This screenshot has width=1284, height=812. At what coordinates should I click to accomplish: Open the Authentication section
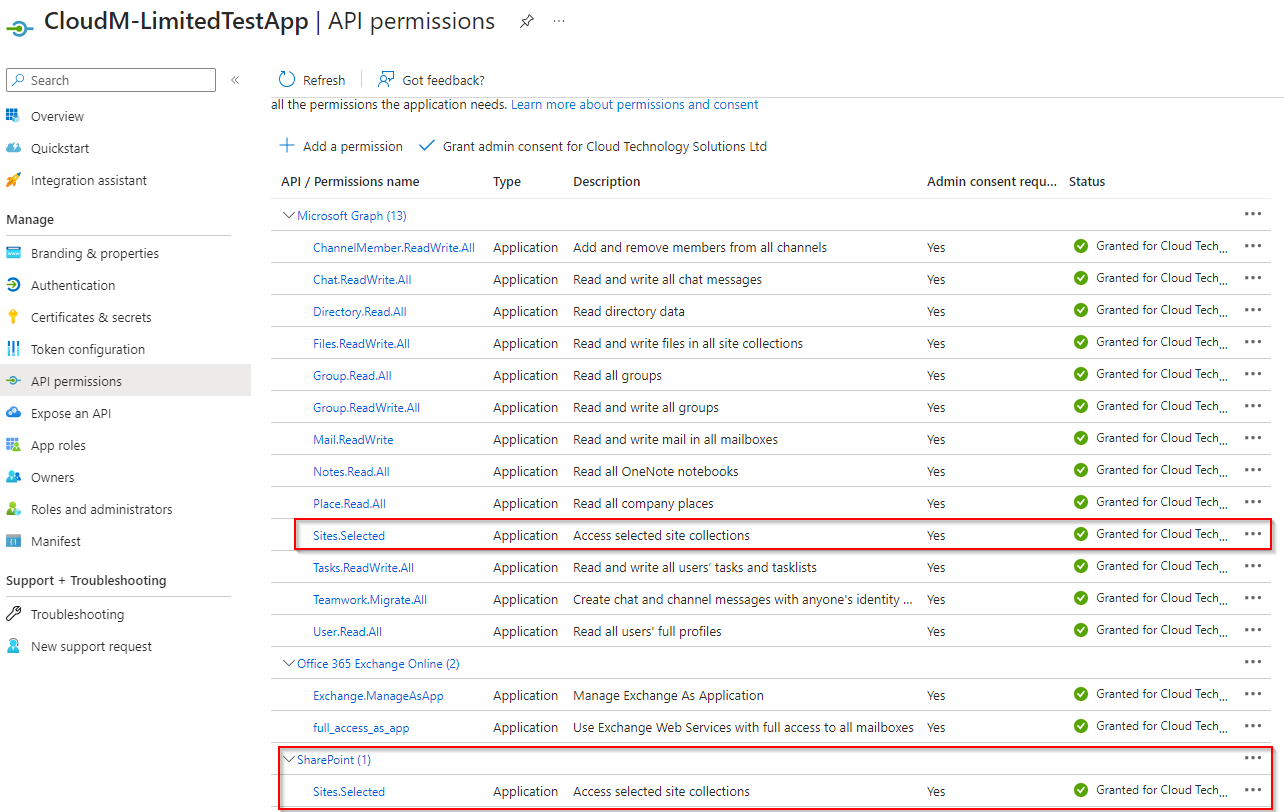click(73, 285)
